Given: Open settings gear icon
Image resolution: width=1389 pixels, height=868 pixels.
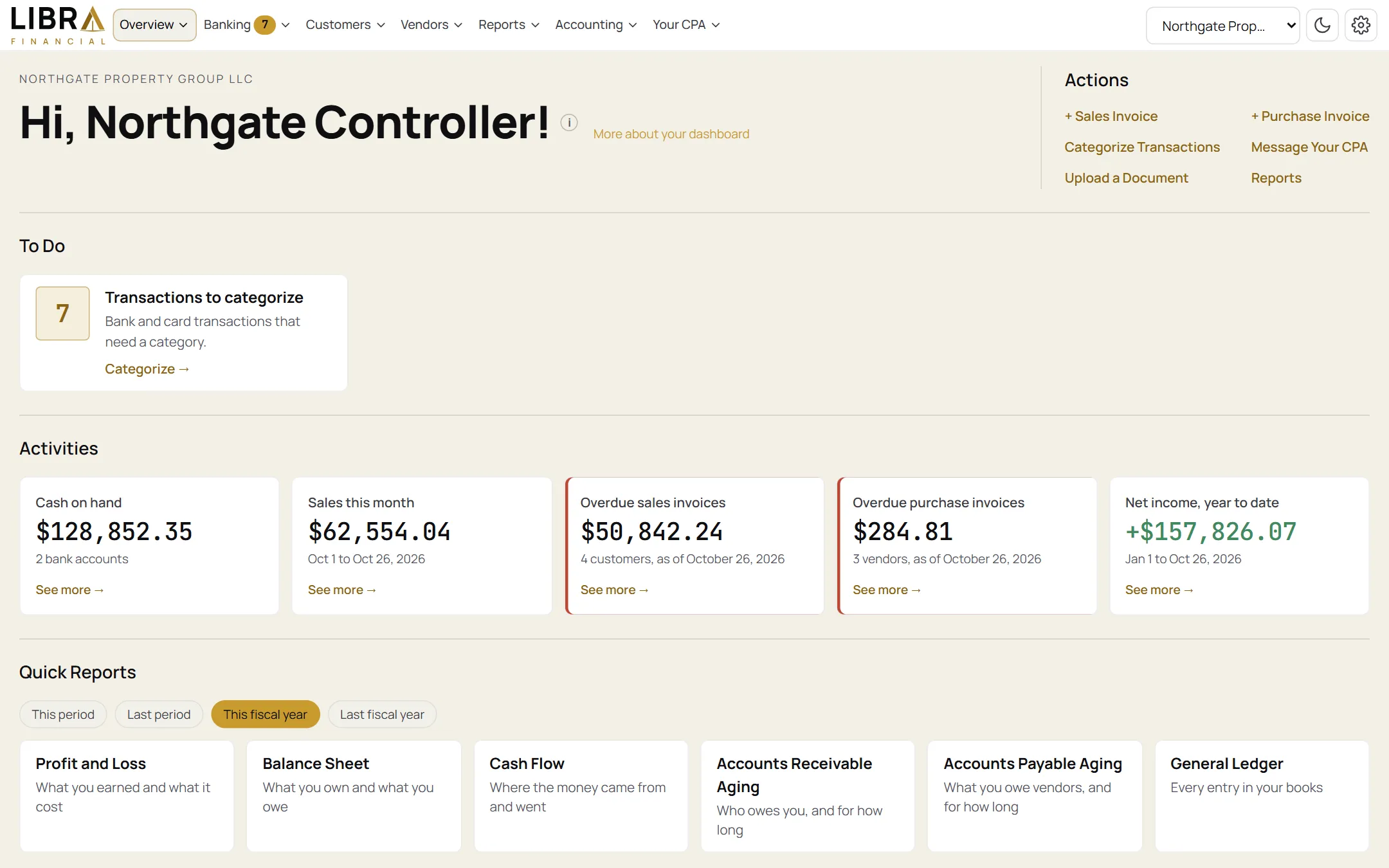Looking at the screenshot, I should point(1361,25).
